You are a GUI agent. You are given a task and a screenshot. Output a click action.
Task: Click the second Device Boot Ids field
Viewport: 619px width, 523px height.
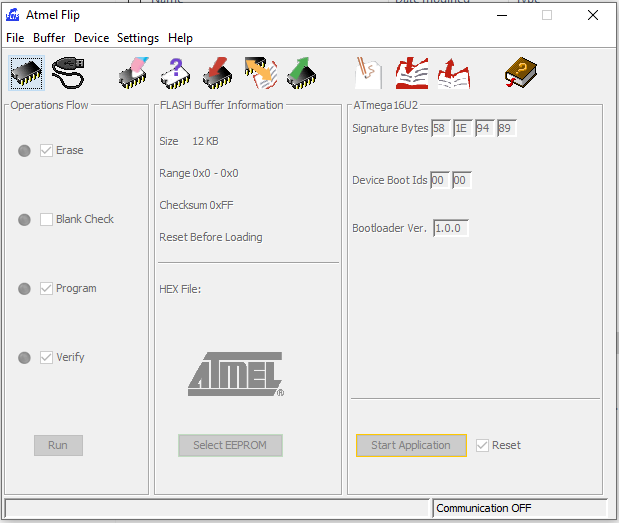point(462,180)
